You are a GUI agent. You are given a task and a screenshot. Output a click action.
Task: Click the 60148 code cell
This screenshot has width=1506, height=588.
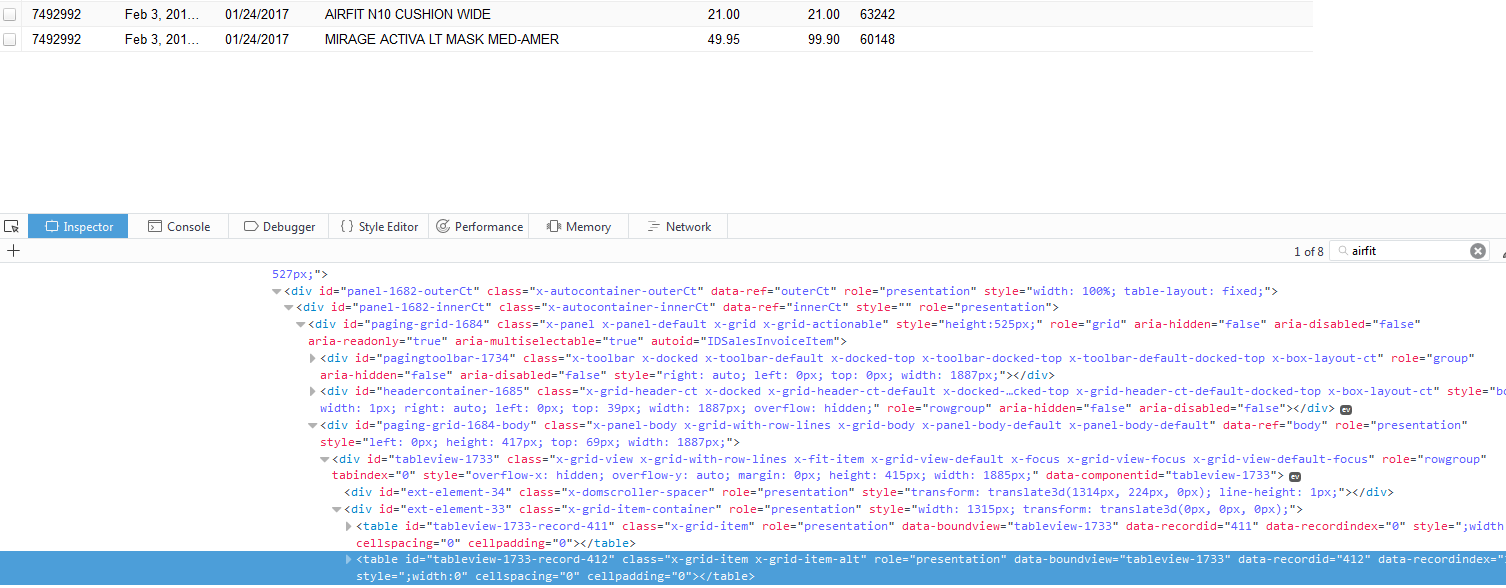click(877, 39)
